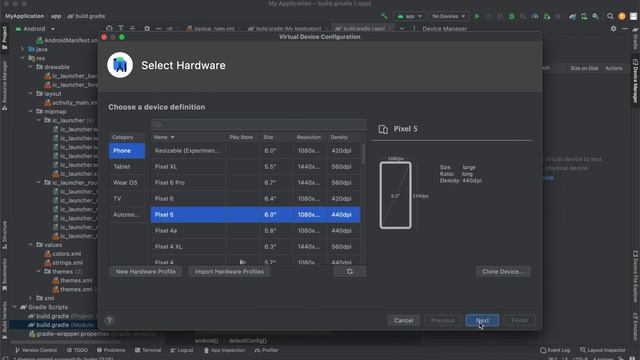
Task: Switch to build.gradle (:app) editor tab
Action: coord(360,29)
